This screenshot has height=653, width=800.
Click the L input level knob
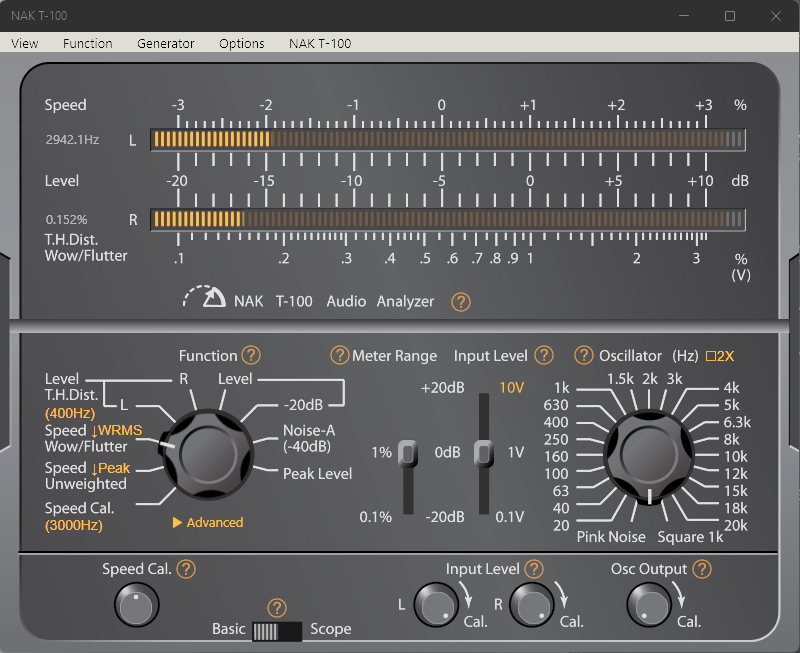pyautogui.click(x=436, y=605)
